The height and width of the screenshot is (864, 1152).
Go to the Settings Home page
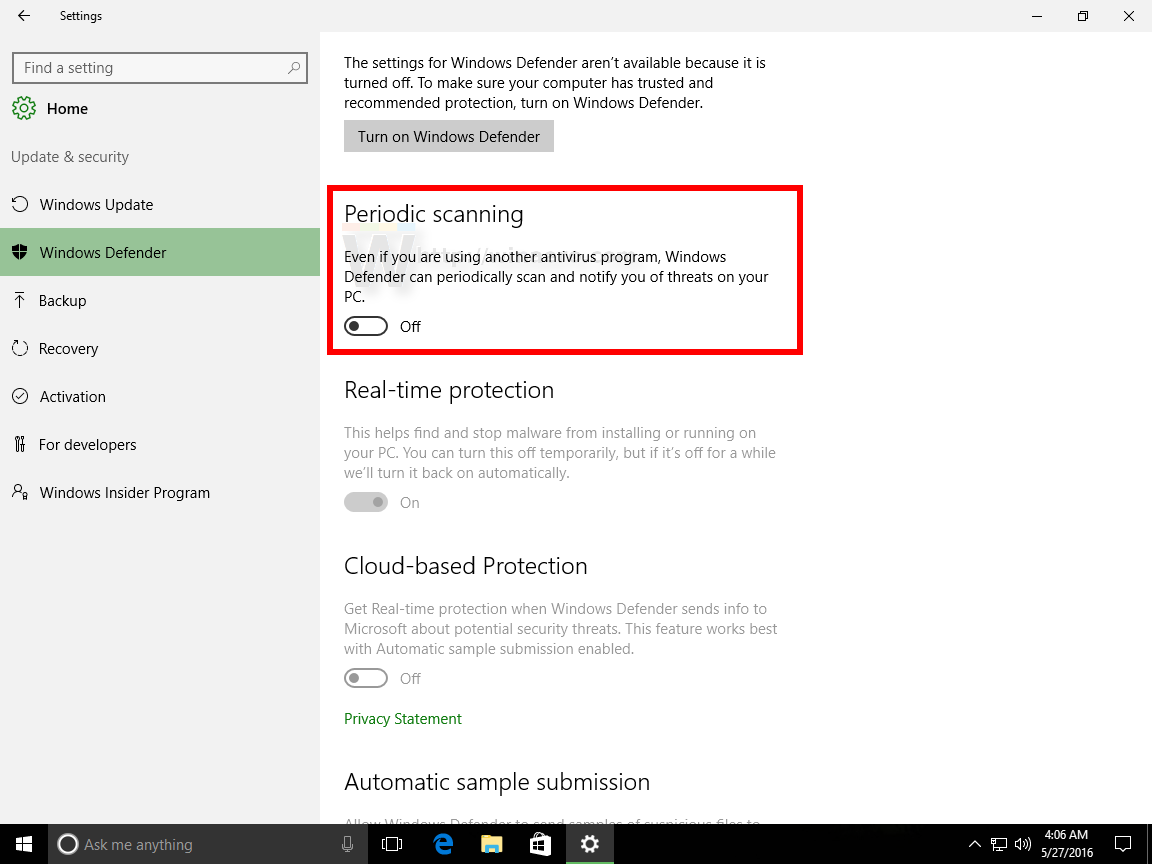click(67, 108)
